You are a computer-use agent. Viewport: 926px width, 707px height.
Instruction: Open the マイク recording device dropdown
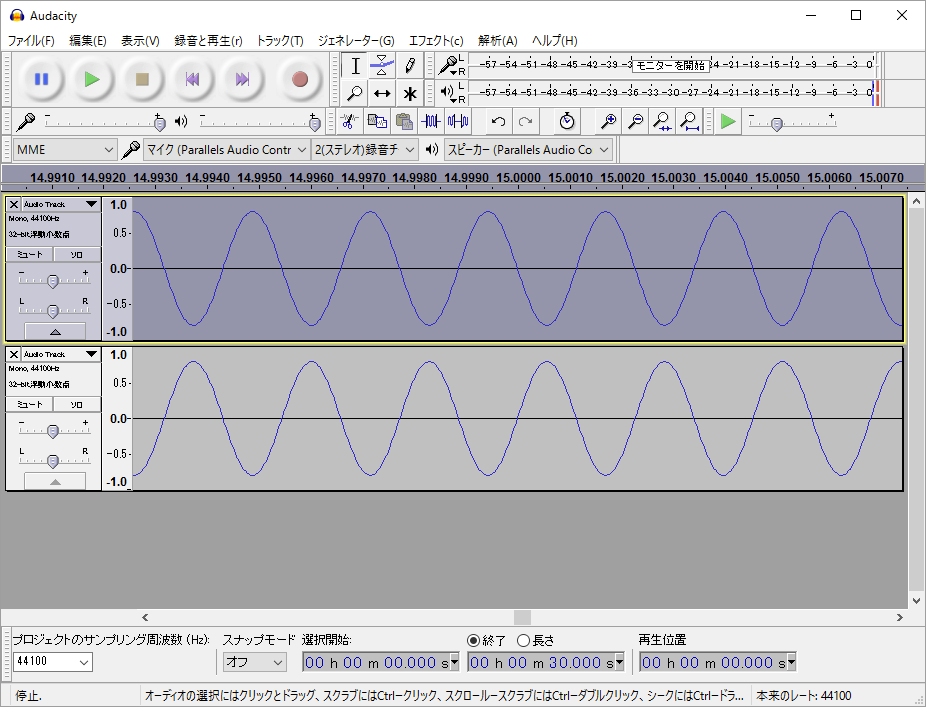227,150
